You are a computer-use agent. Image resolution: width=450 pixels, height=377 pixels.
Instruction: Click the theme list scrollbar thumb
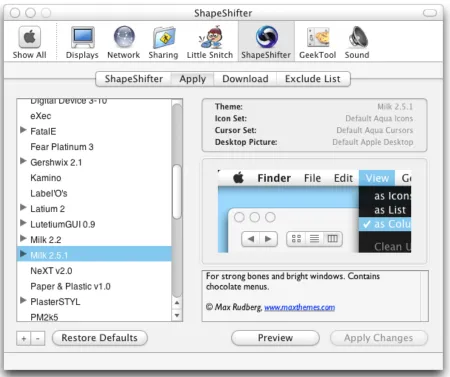(x=177, y=192)
